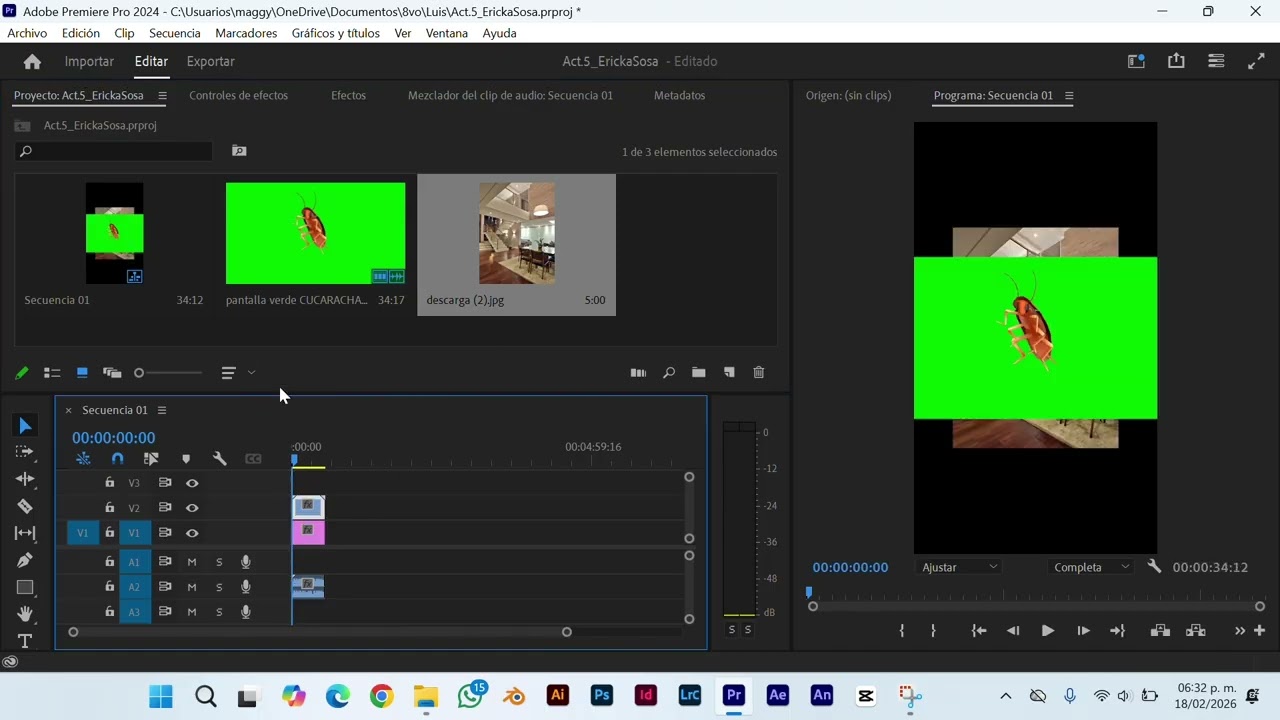The width and height of the screenshot is (1280, 720).
Task: Play the sequence in program monitor
Action: coord(1047,631)
